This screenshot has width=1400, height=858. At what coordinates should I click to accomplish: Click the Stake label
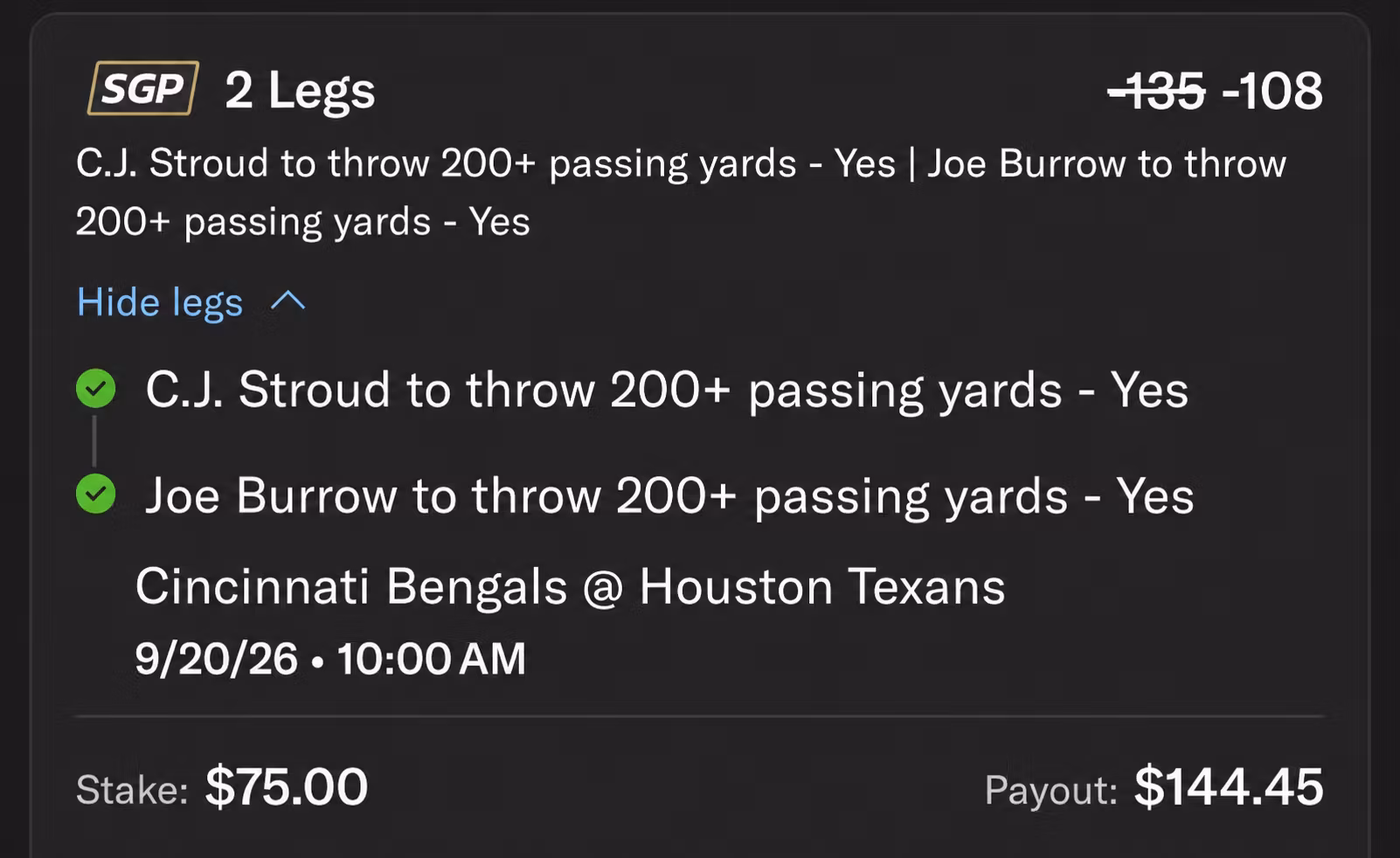[x=132, y=790]
